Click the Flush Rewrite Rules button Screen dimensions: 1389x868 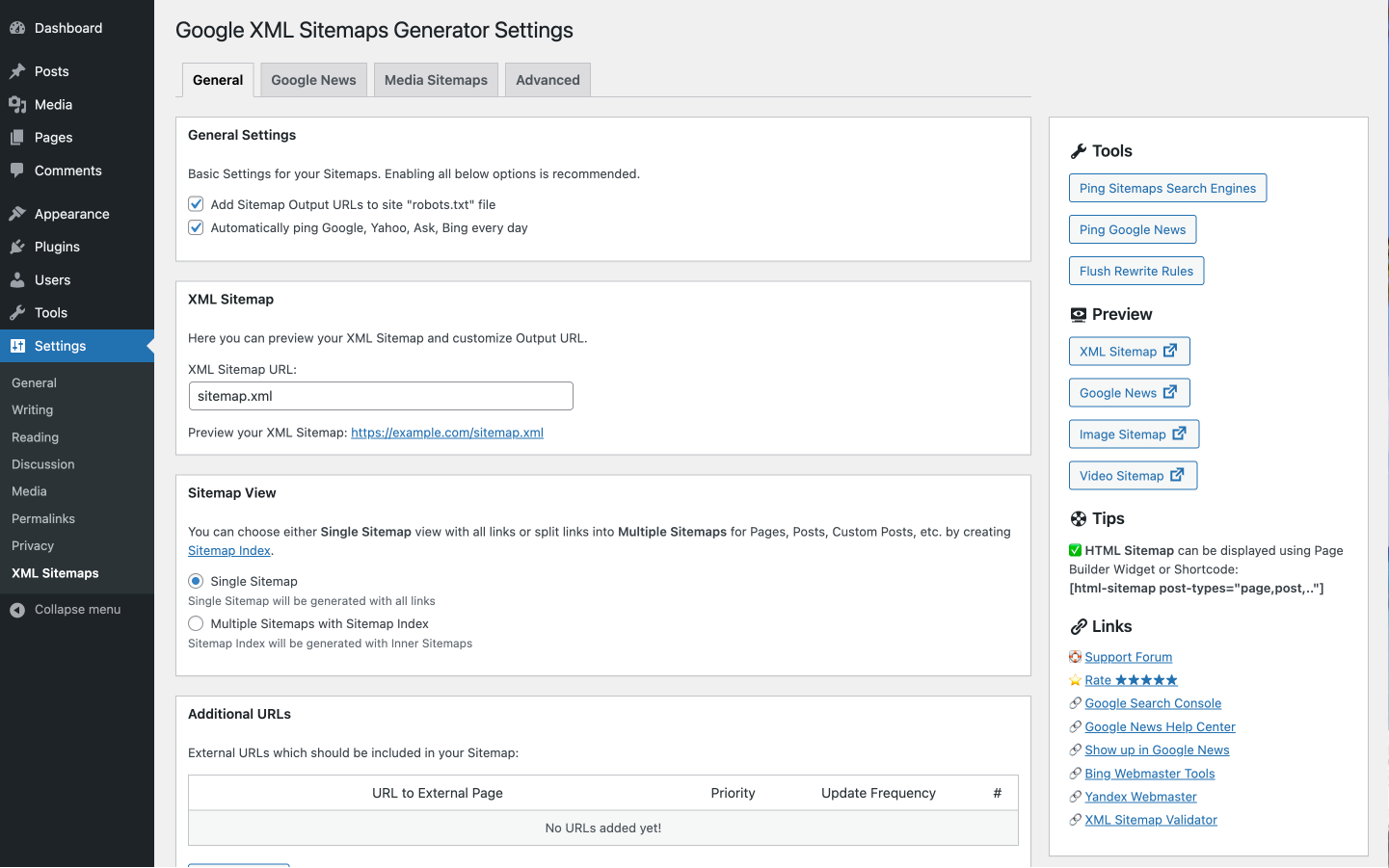coord(1136,271)
